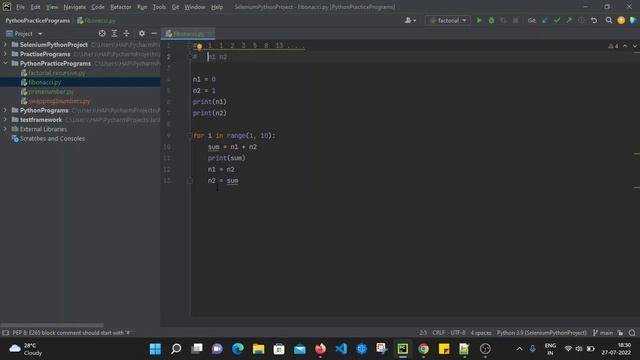Click the yellow intention bulb on line 1
This screenshot has width=640, height=360.
(x=199, y=46)
